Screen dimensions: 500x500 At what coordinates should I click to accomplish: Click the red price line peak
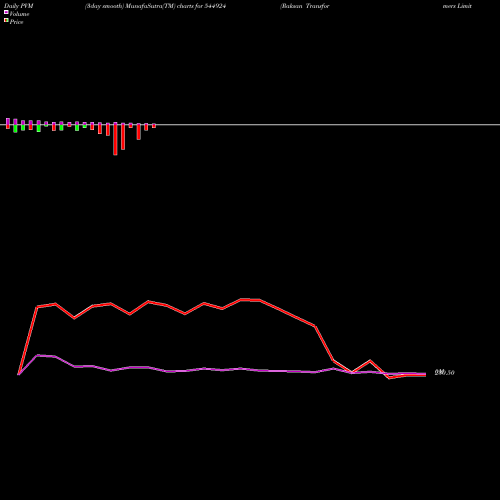point(241,299)
